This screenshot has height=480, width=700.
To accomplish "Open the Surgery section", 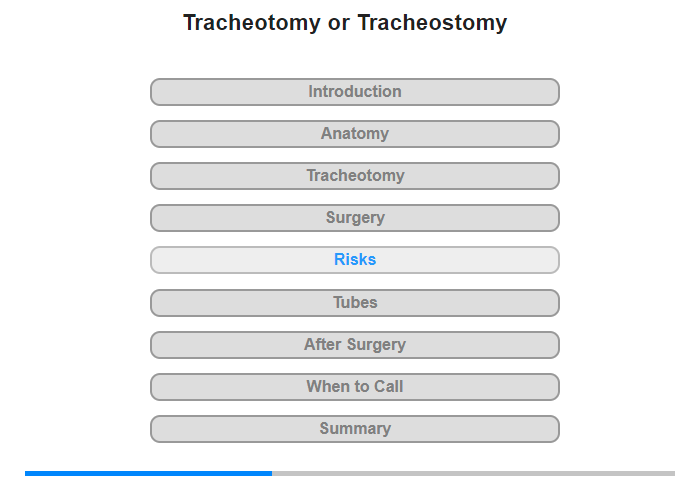I will (x=355, y=218).
